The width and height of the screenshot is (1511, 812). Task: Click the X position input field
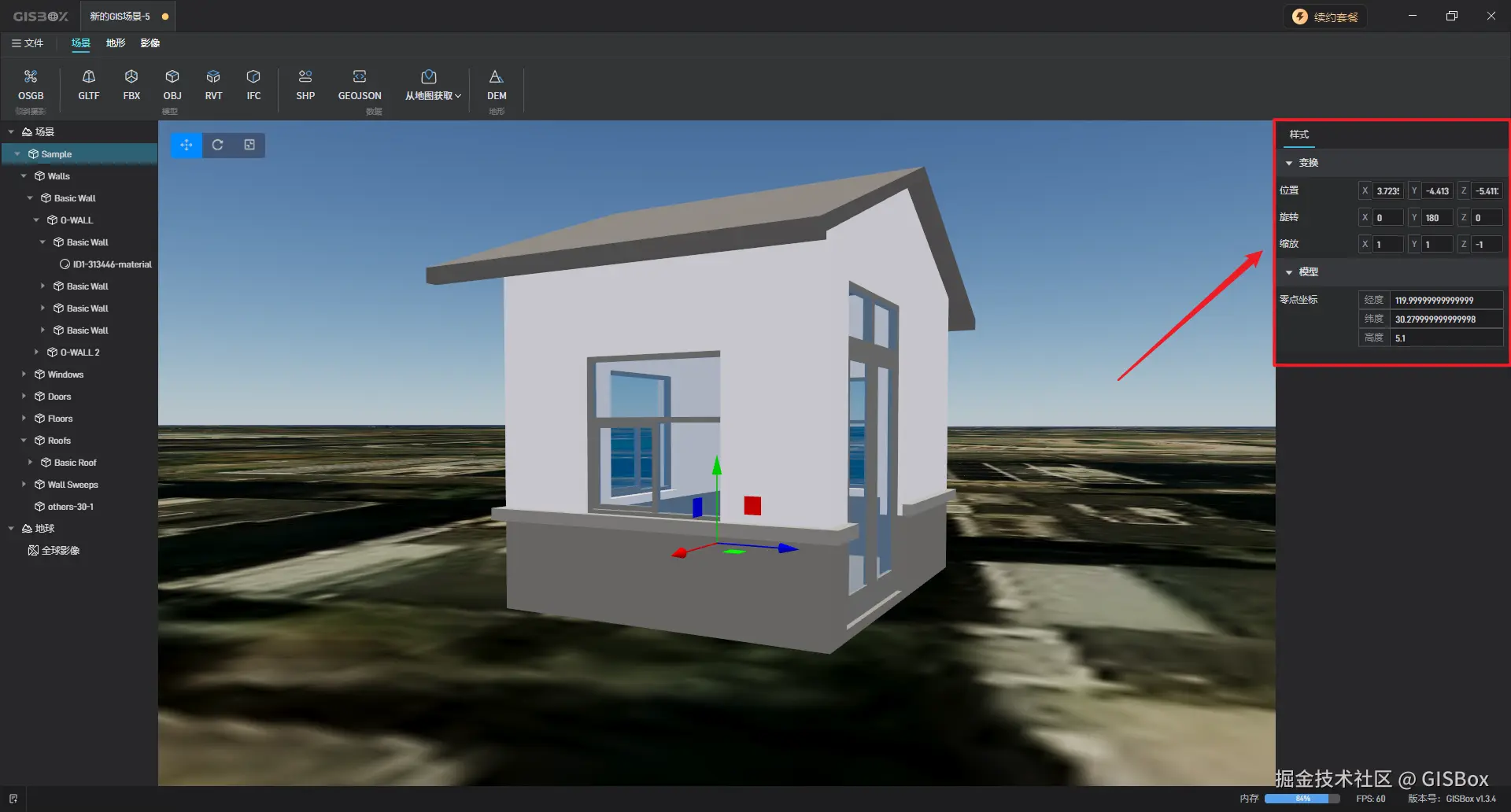pos(1387,190)
